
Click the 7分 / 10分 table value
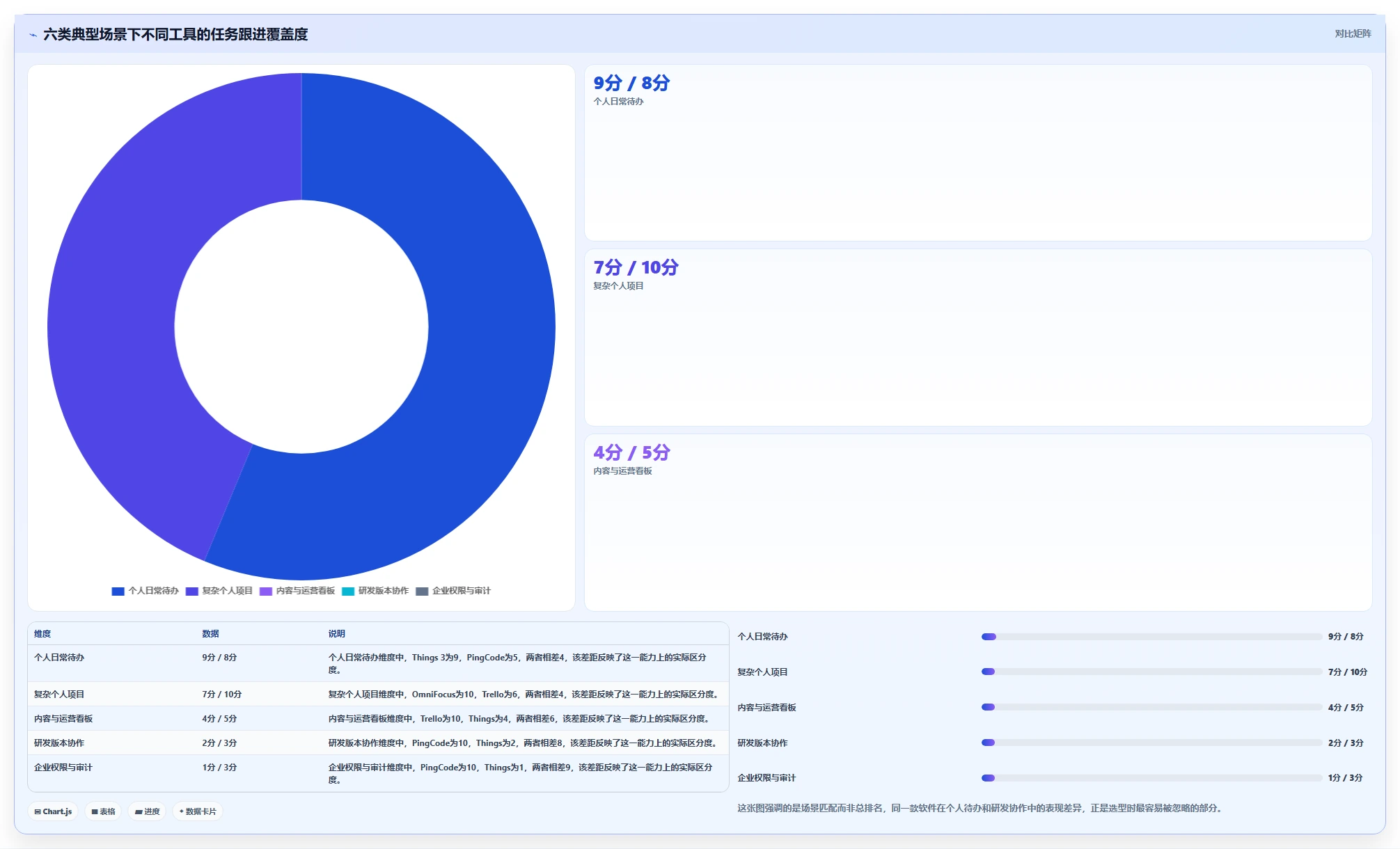coord(222,695)
